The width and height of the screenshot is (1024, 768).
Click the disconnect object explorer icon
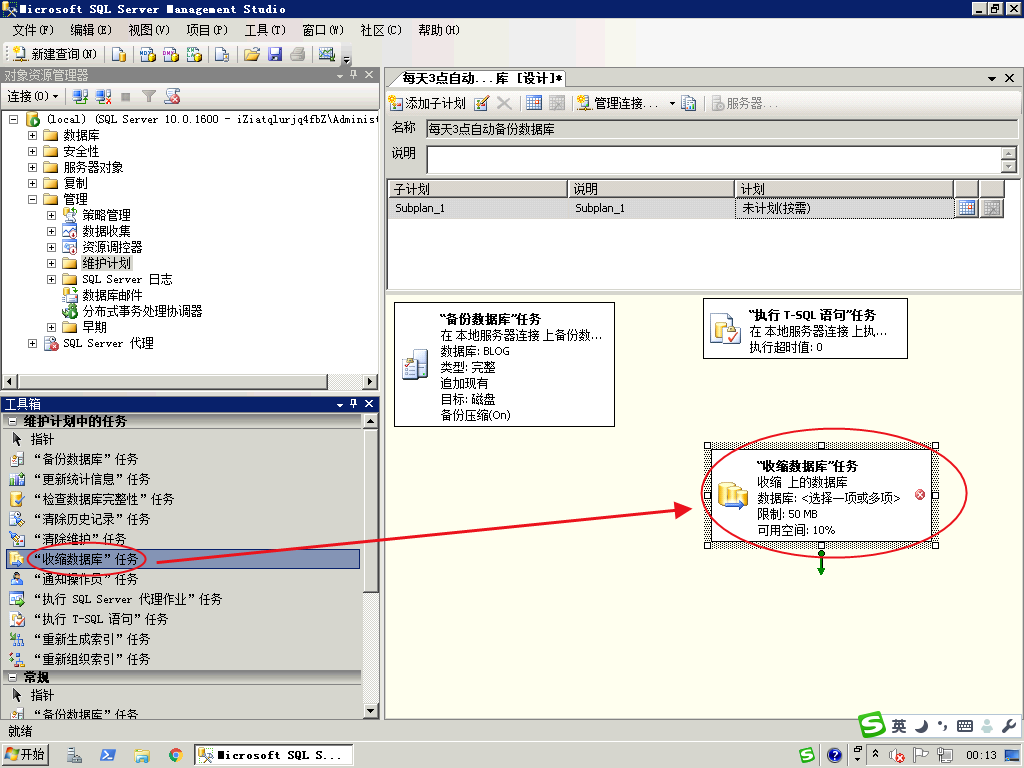[x=103, y=97]
